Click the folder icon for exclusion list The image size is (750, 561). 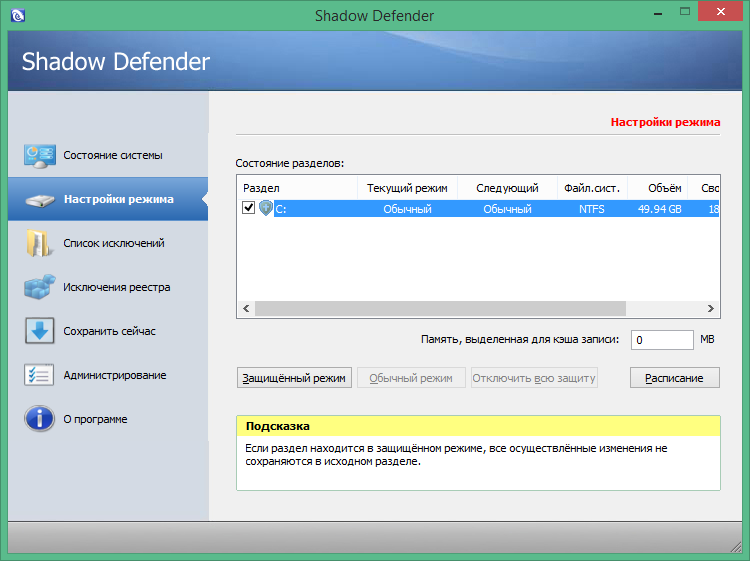(x=38, y=243)
